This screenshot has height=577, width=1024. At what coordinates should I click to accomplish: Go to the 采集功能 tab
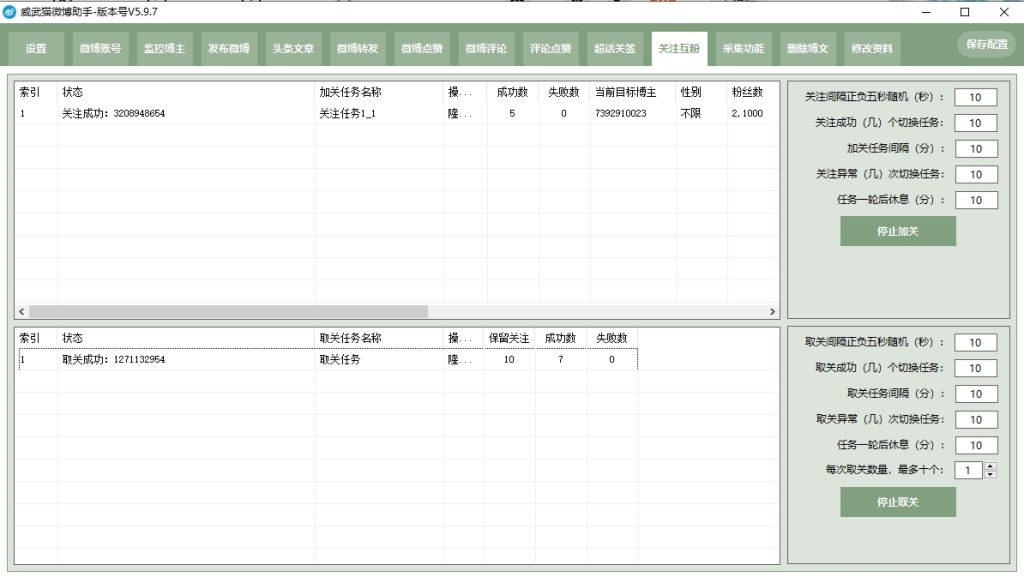click(x=743, y=48)
